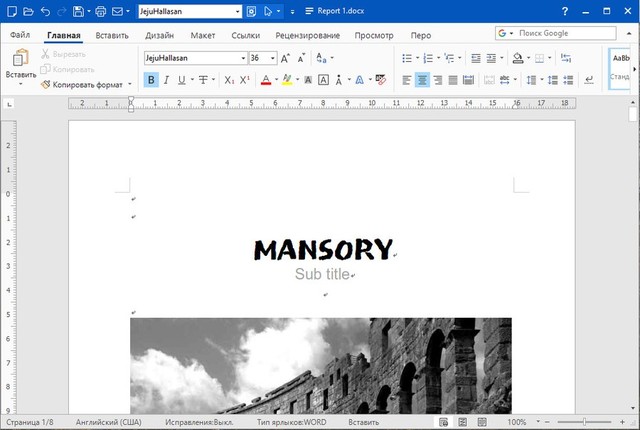Open the zoom level dropdown in title bar font box
Image resolution: width=640 pixels, height=430 pixels.
tap(237, 12)
